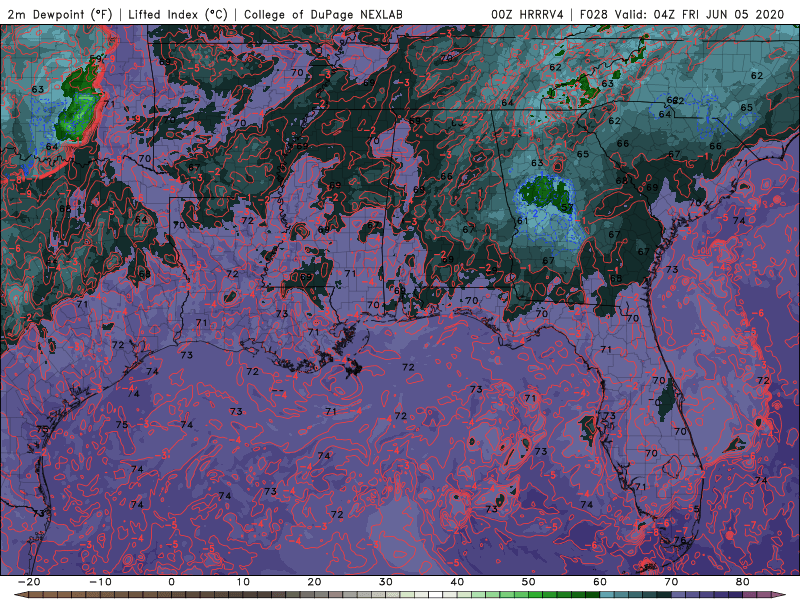
Task: Click the 57 dewpoint value in Georgia
Action: [x=567, y=207]
